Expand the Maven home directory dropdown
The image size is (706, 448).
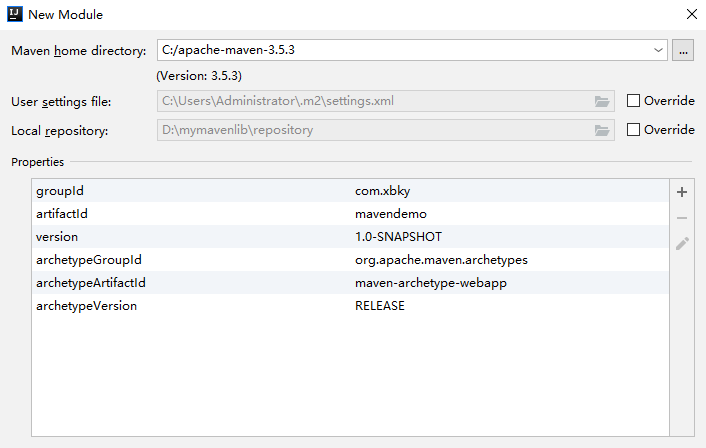(657, 50)
